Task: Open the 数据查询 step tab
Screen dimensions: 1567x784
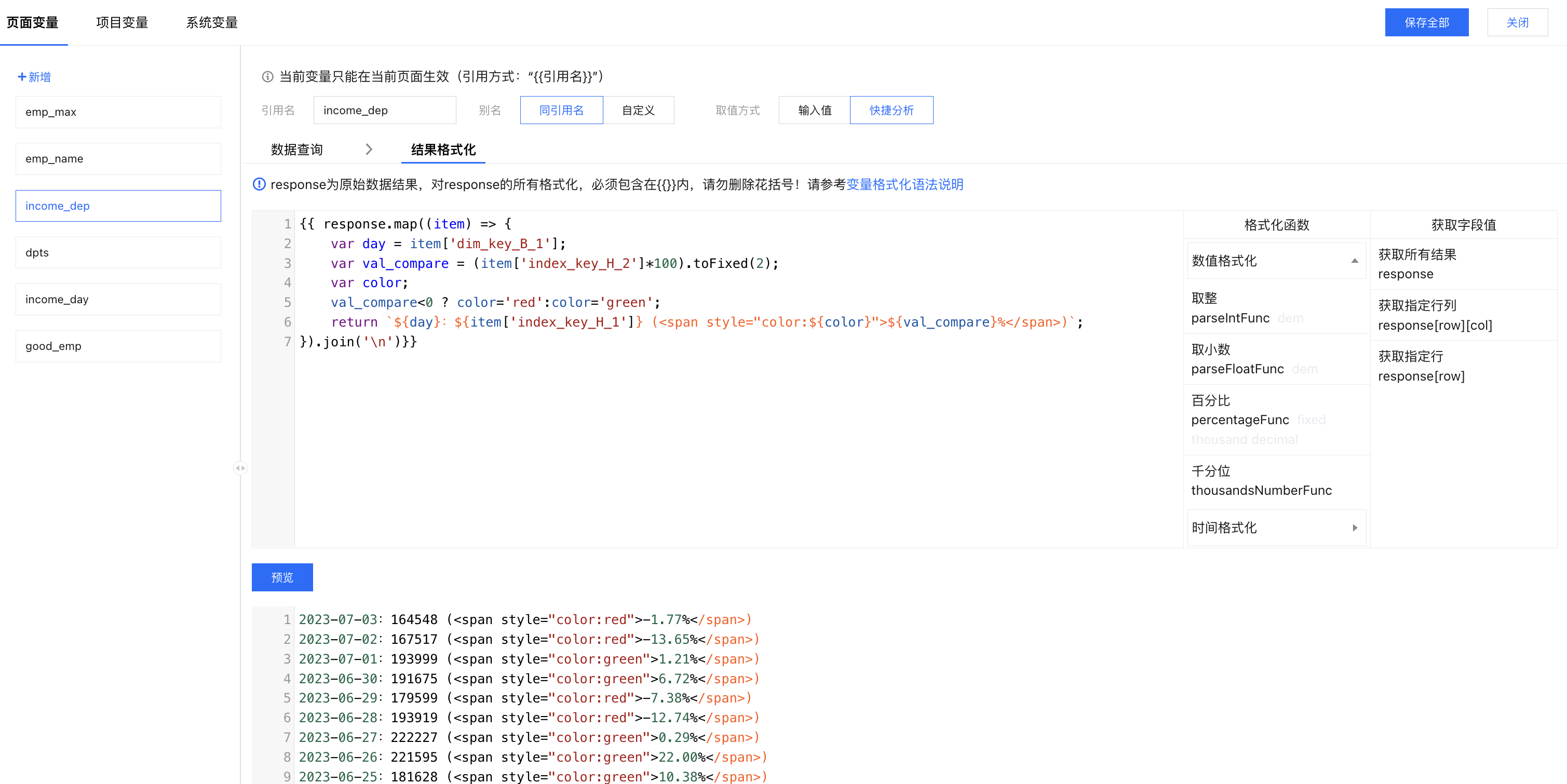Action: click(x=296, y=150)
